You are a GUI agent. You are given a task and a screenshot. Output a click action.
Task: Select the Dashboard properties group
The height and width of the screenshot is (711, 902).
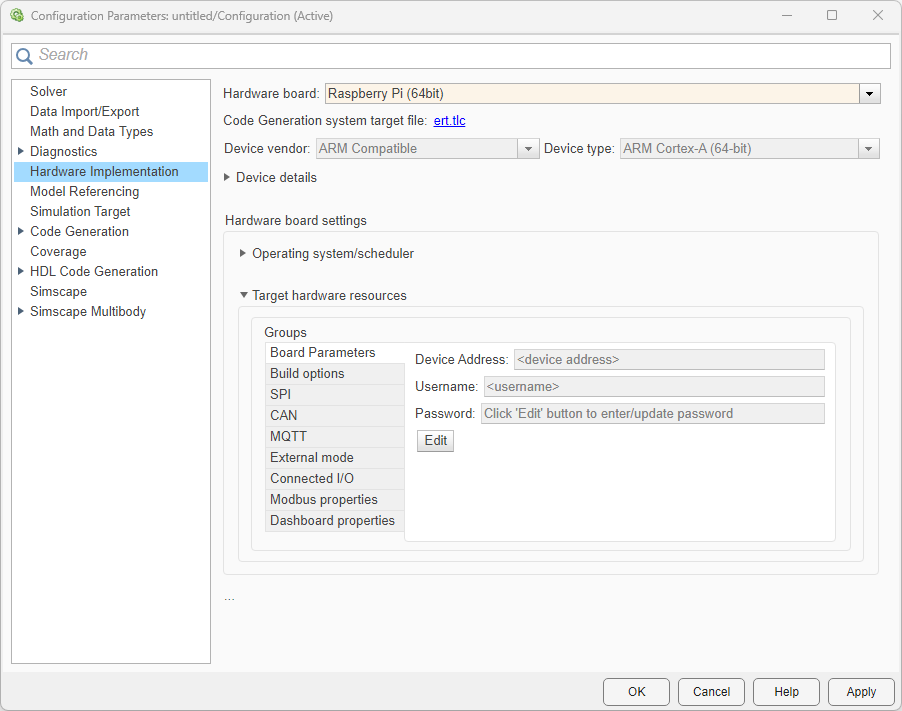tap(332, 520)
